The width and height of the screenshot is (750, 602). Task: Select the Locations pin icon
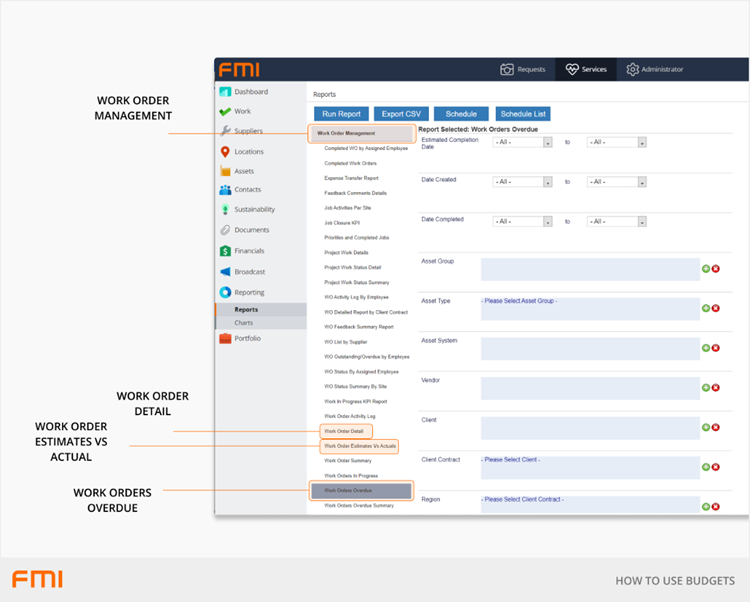coord(226,152)
